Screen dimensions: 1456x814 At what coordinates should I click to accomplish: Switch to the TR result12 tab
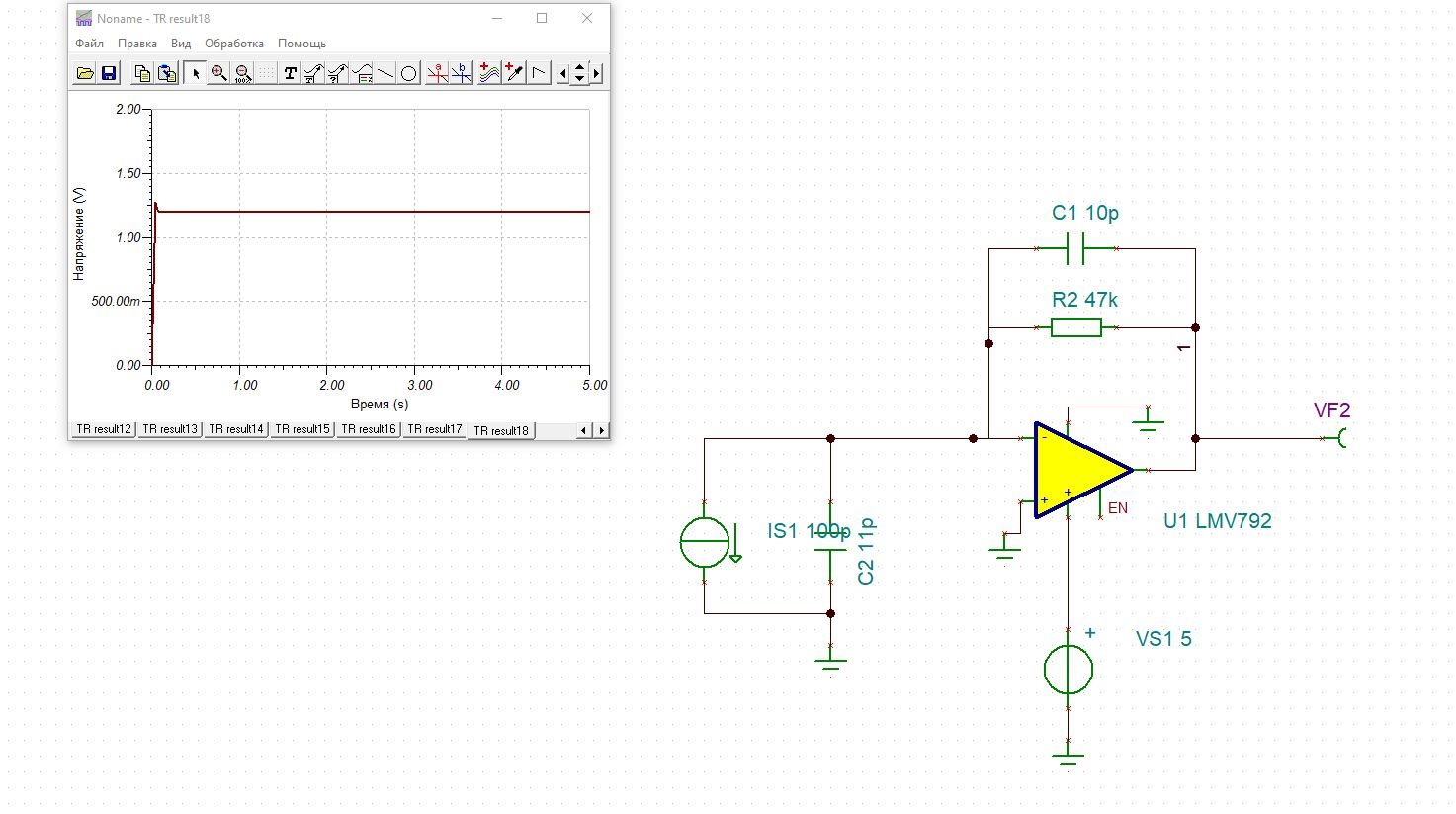pos(104,429)
